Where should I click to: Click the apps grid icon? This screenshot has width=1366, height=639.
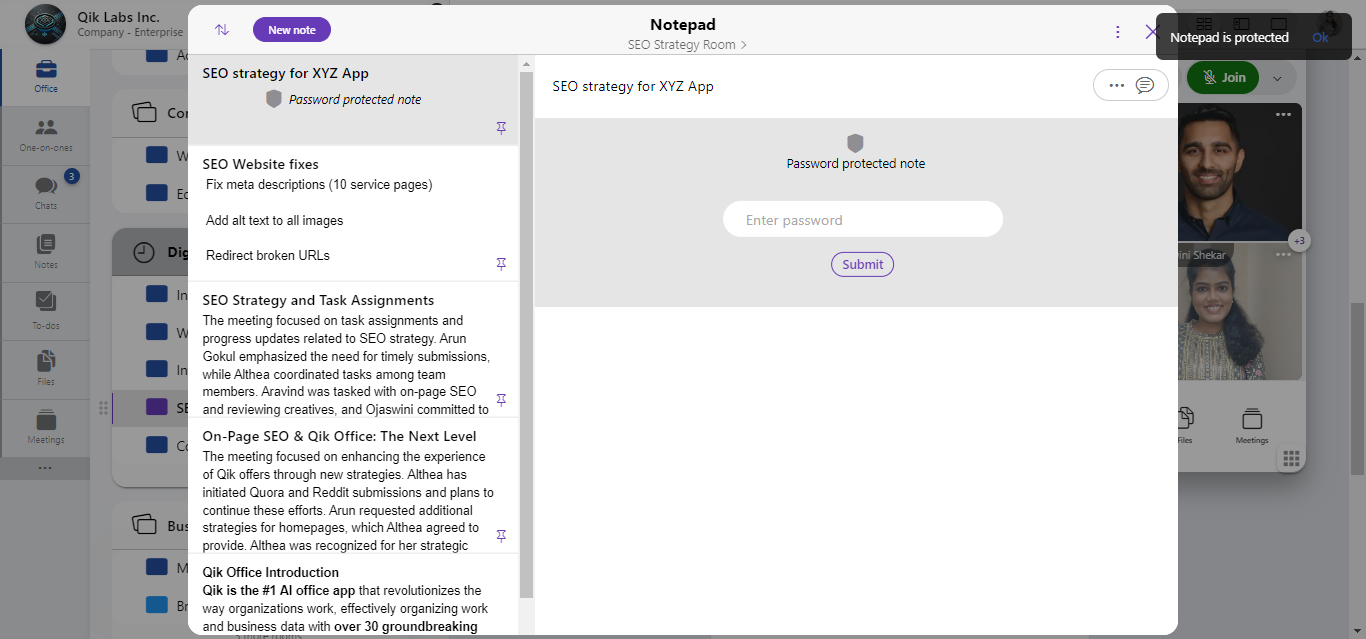pos(1291,459)
